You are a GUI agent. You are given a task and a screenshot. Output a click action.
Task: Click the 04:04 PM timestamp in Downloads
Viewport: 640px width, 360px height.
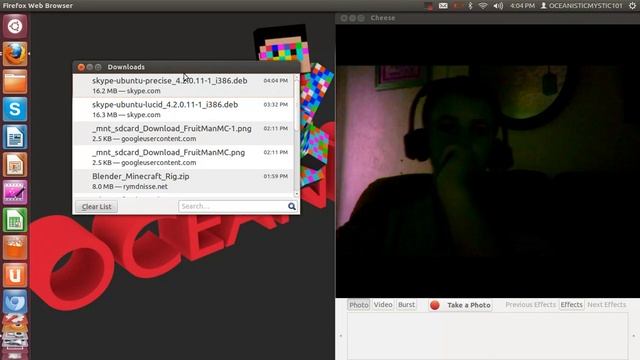(276, 81)
